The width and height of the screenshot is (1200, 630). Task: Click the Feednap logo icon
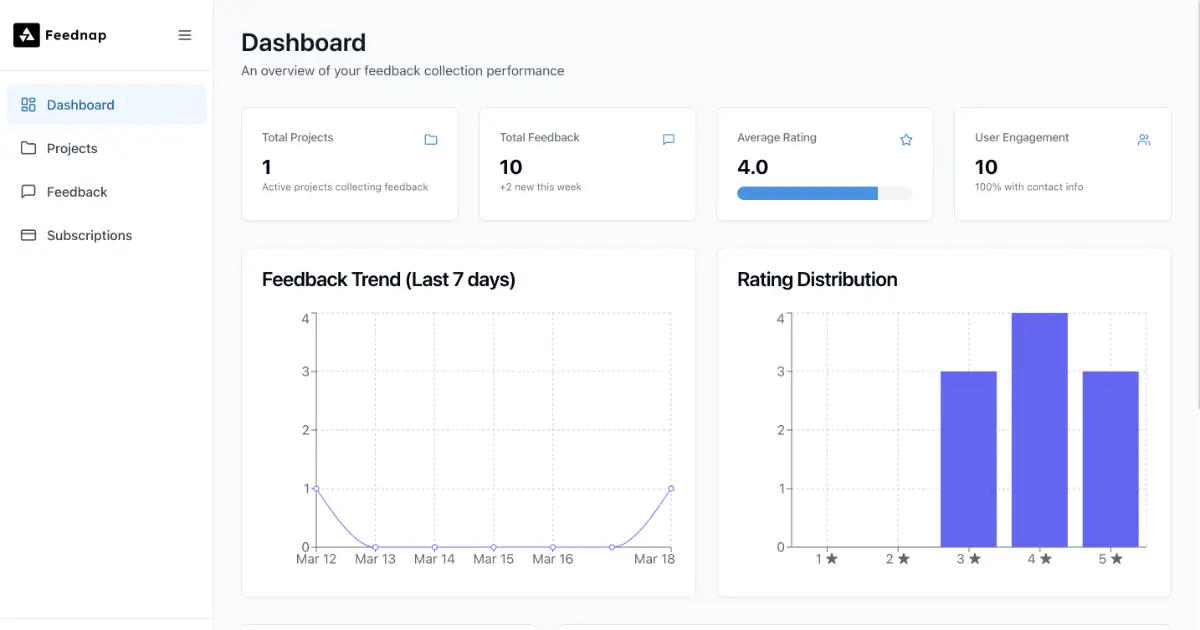26,35
